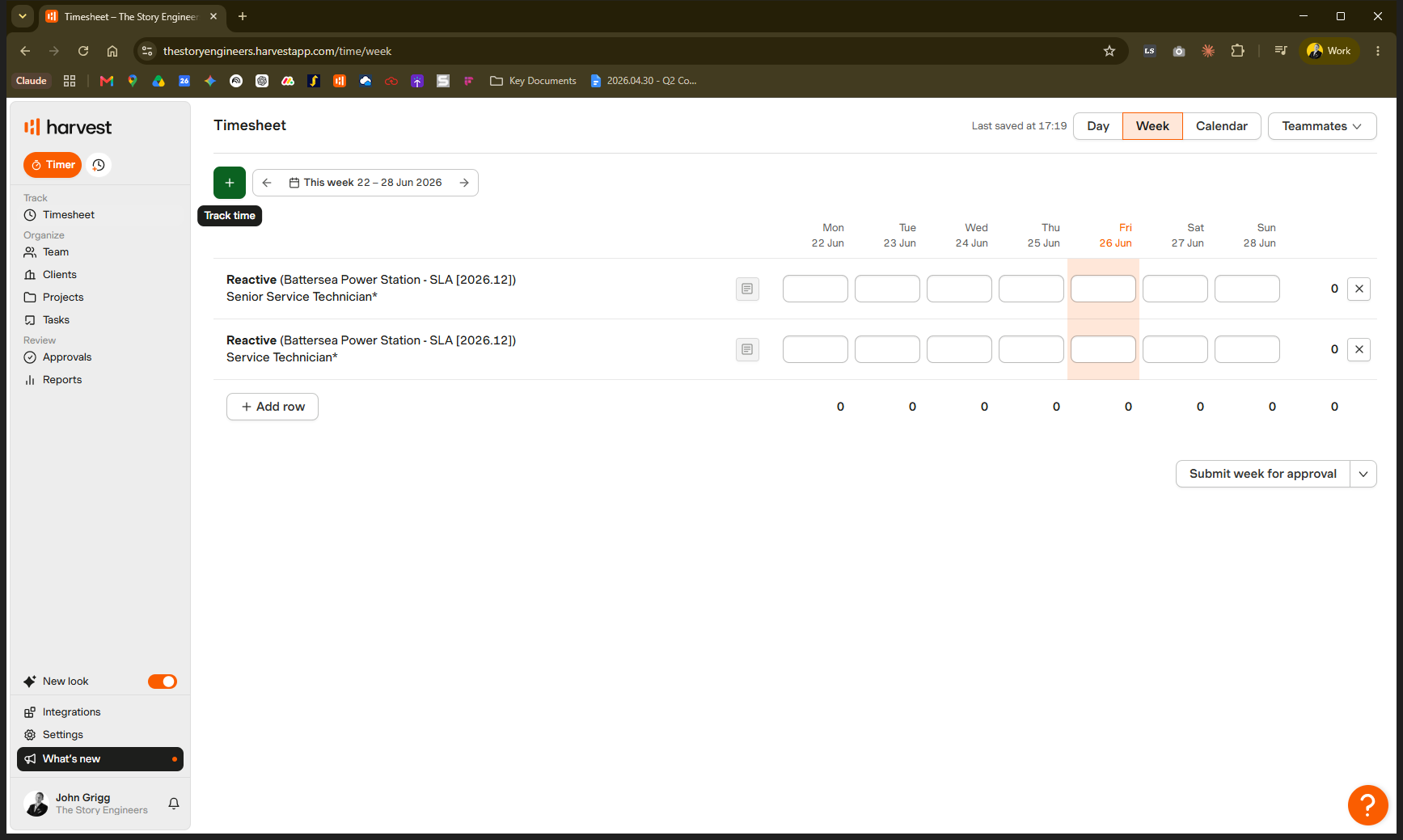Remove the second Service Technician row

tap(1359, 349)
